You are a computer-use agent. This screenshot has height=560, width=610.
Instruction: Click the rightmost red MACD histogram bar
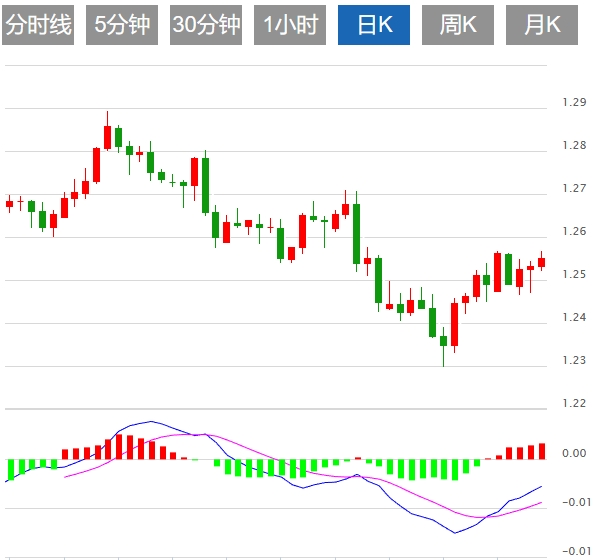point(542,451)
